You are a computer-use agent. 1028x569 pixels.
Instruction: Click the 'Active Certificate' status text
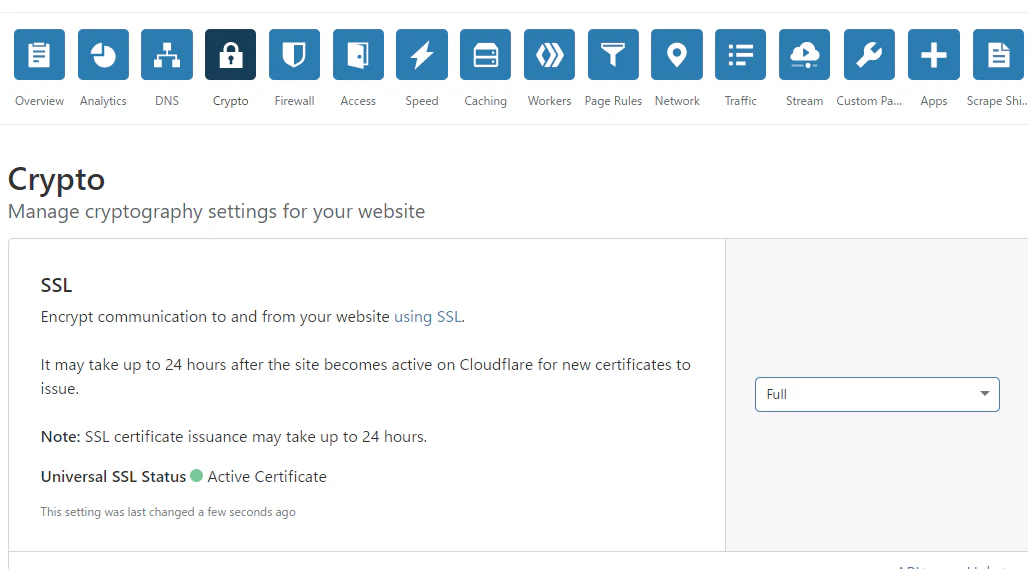[267, 477]
